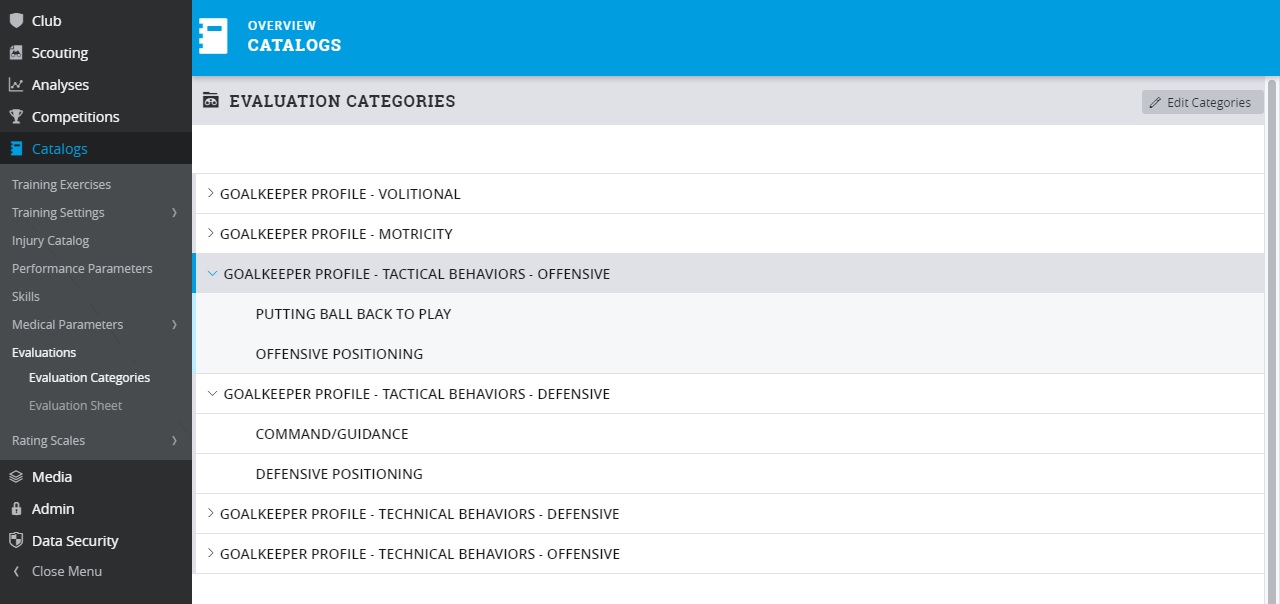This screenshot has height=604, width=1280.
Task: Expand Technical Behaviors - Offensive chevron
Action: pyautogui.click(x=210, y=553)
